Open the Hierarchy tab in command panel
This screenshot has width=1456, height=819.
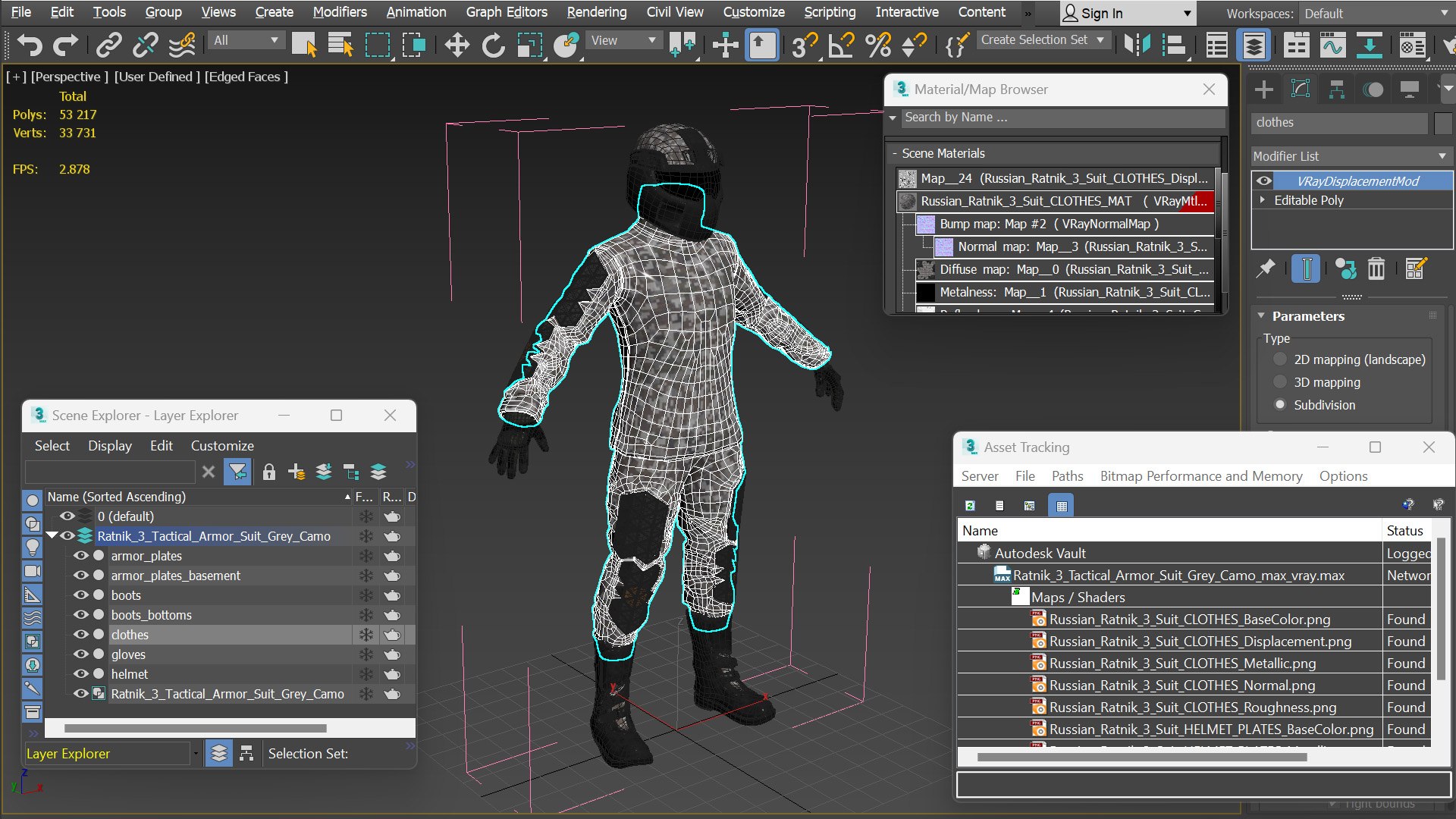pos(1337,89)
